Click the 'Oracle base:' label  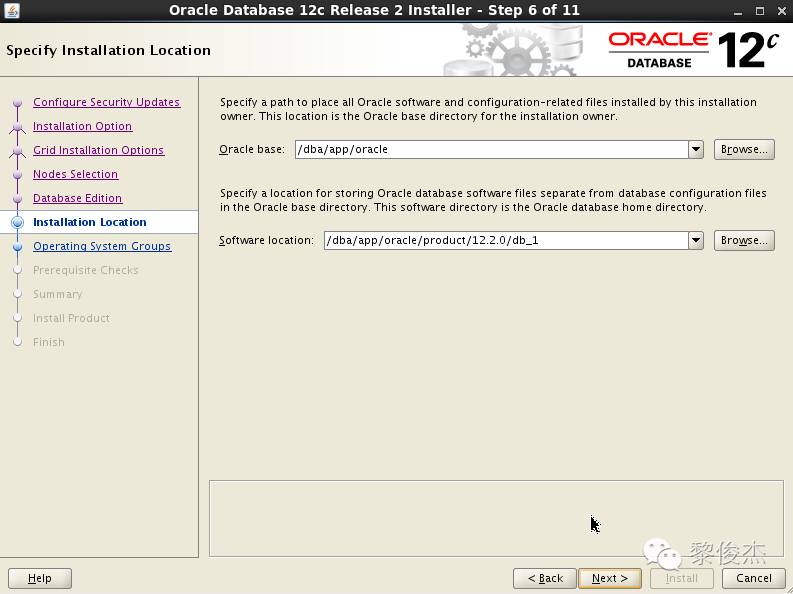[252, 149]
